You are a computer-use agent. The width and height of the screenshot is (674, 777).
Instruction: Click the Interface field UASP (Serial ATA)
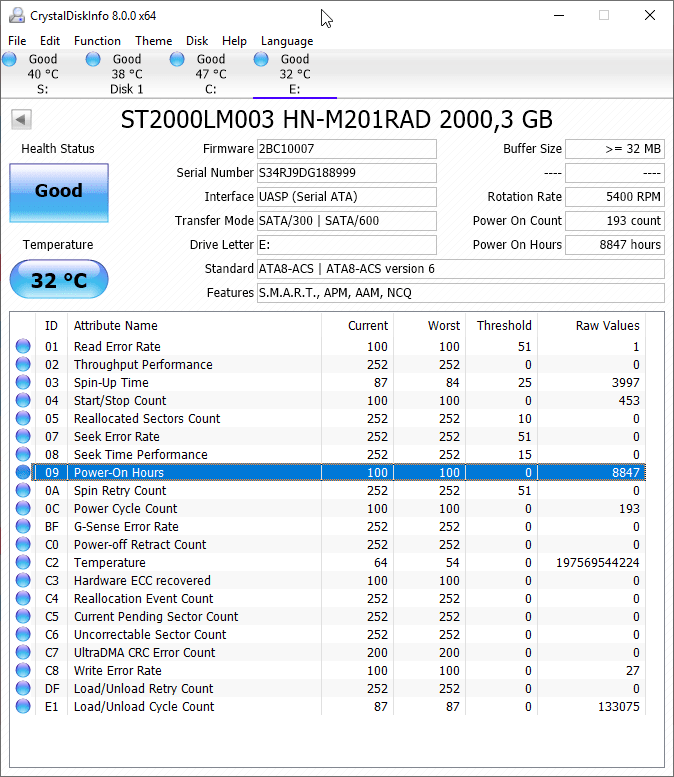click(x=347, y=197)
